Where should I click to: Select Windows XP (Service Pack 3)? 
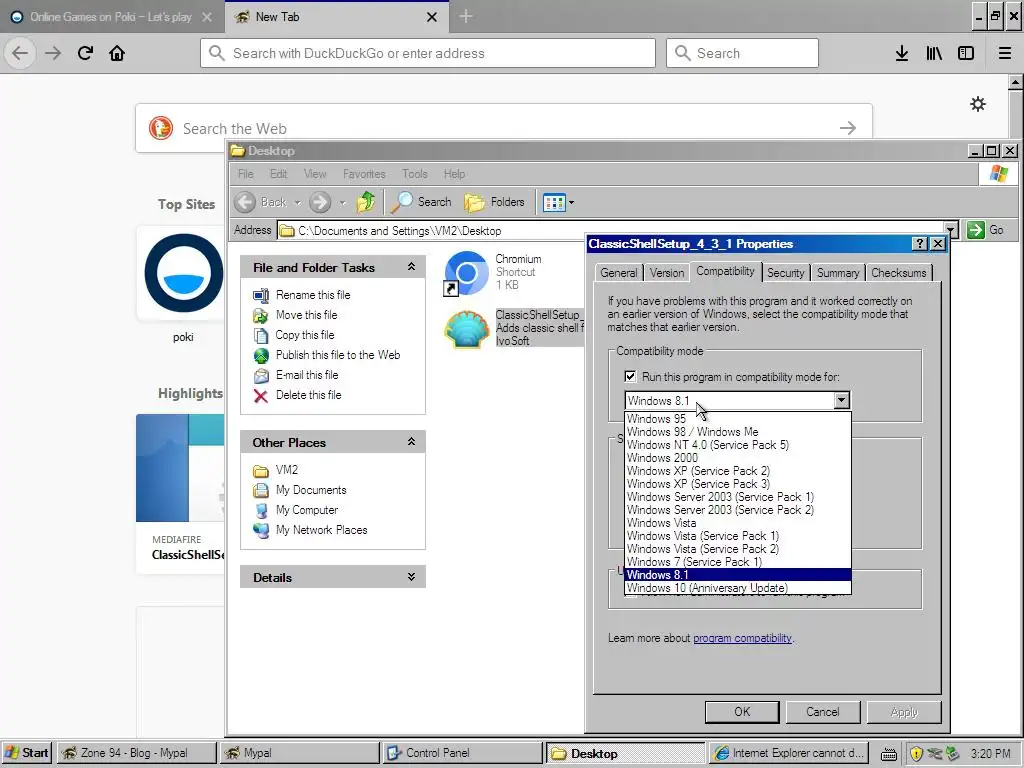click(x=738, y=484)
